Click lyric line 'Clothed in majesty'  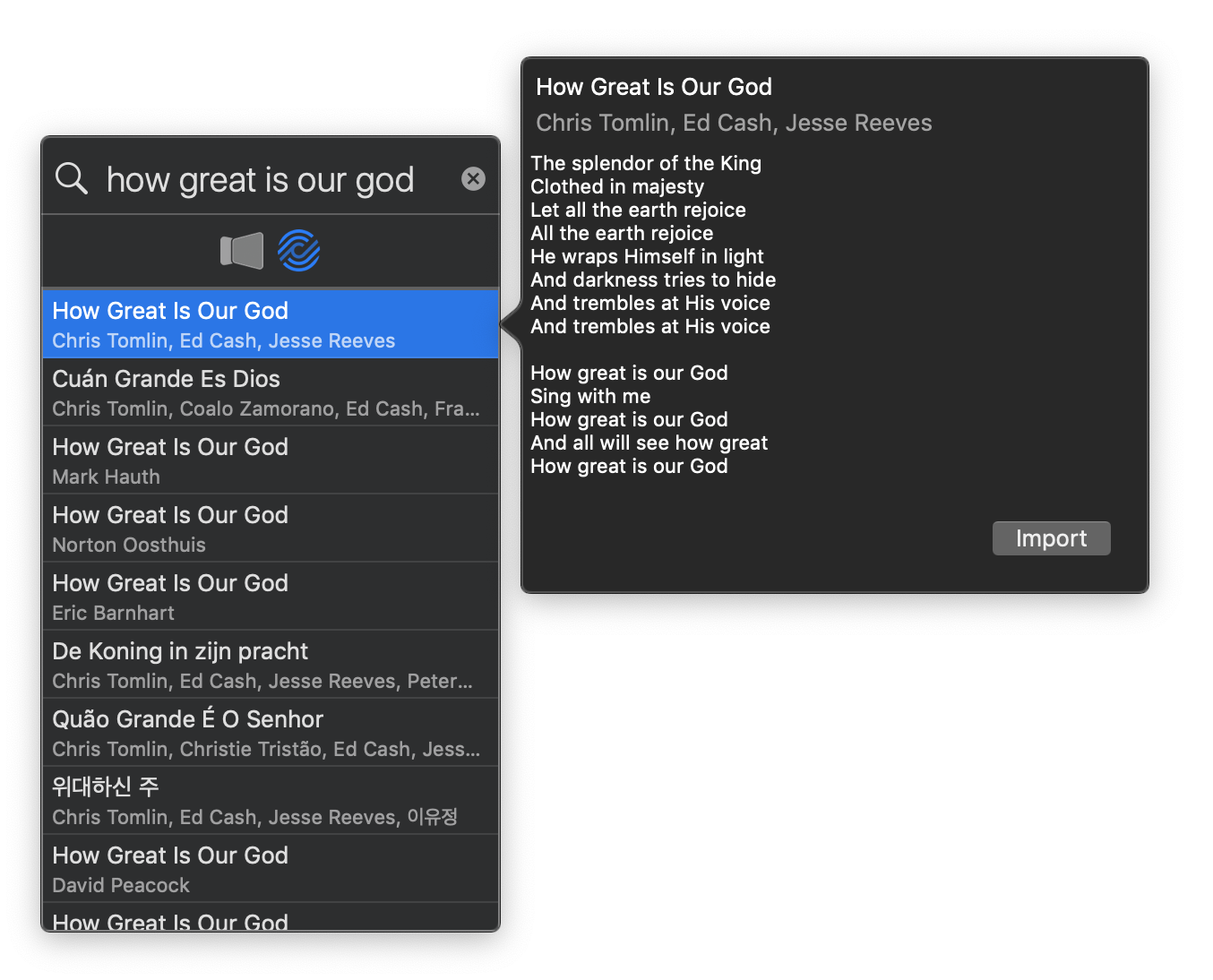pos(617,186)
